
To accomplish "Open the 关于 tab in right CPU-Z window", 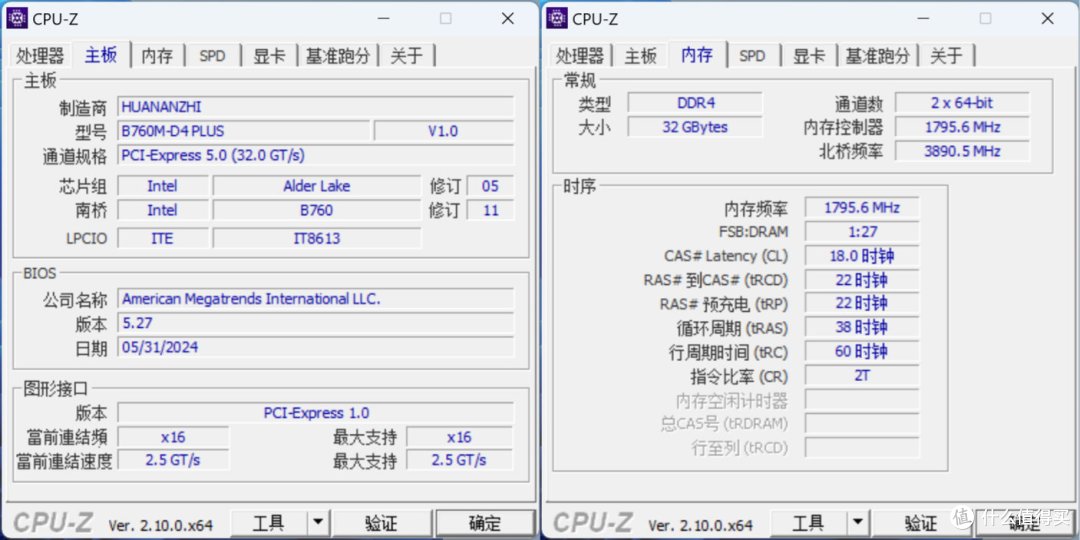I will (946, 56).
